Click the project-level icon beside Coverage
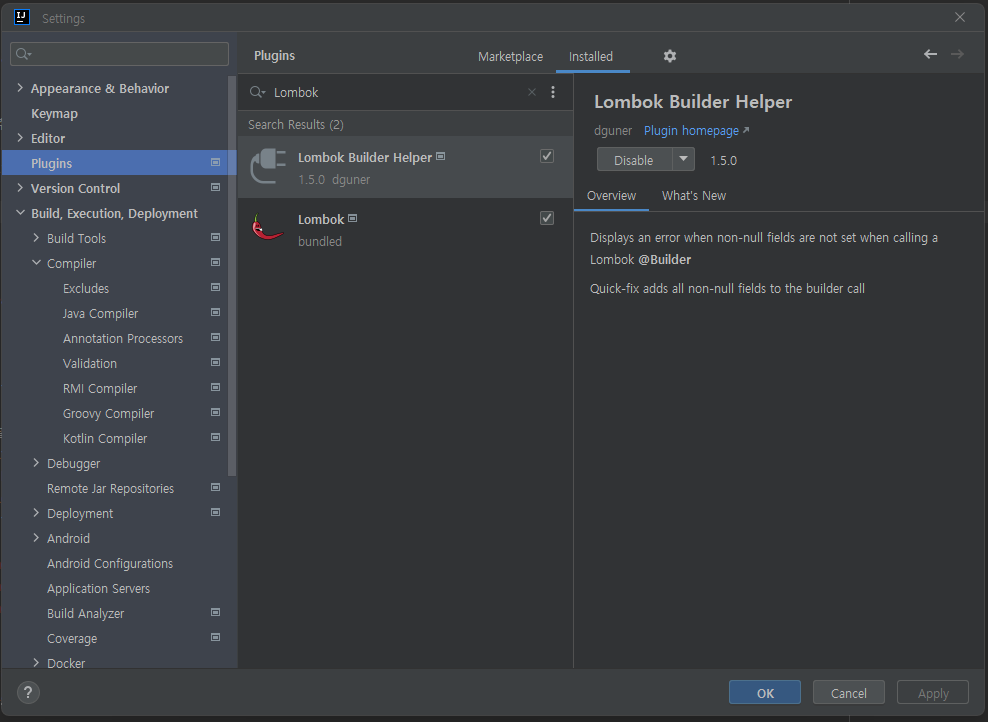This screenshot has width=988, height=722. pos(215,638)
